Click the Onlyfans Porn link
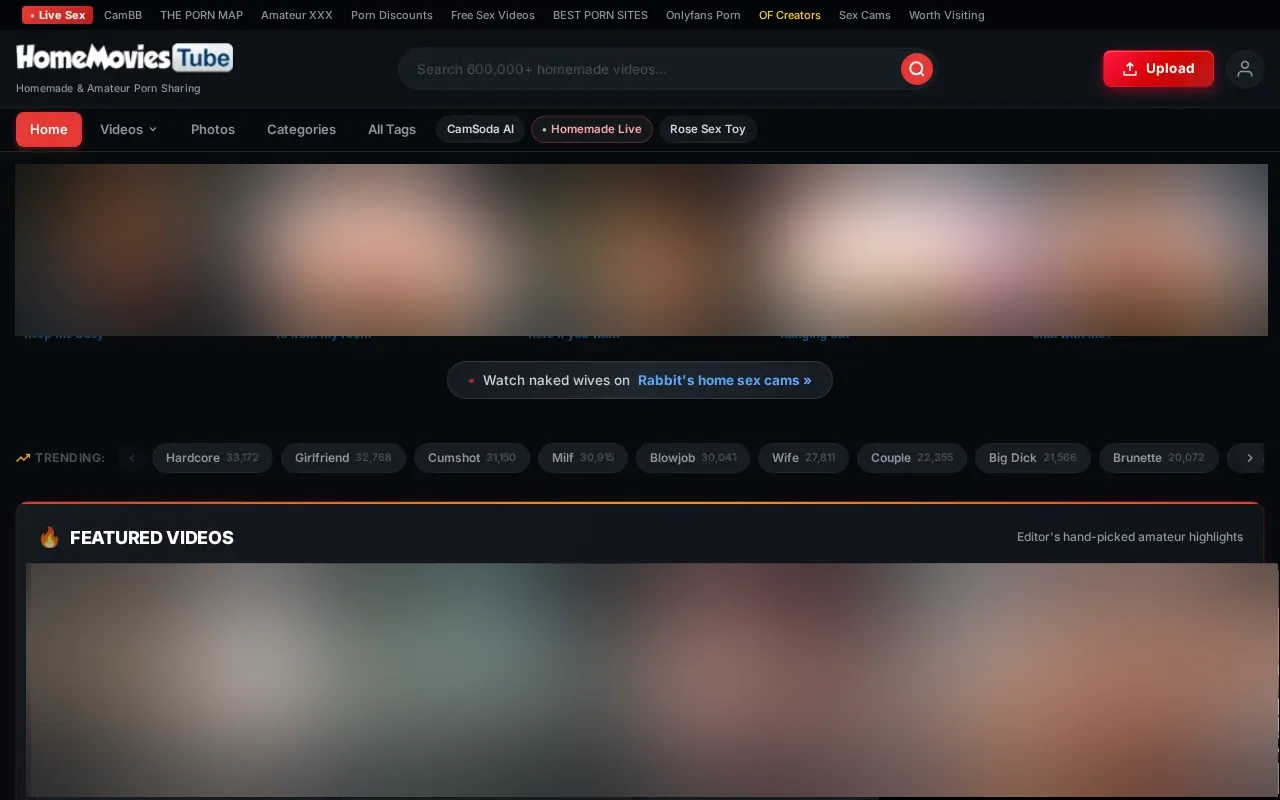This screenshot has height=800, width=1280. click(703, 15)
